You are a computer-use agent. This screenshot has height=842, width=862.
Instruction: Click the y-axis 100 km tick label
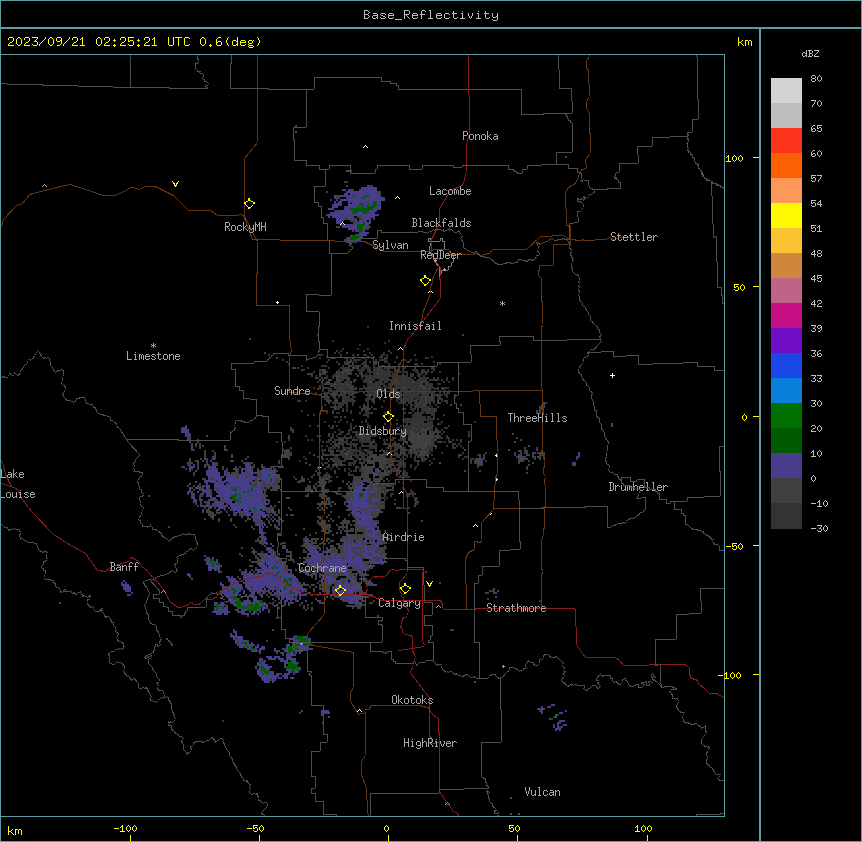(x=734, y=158)
